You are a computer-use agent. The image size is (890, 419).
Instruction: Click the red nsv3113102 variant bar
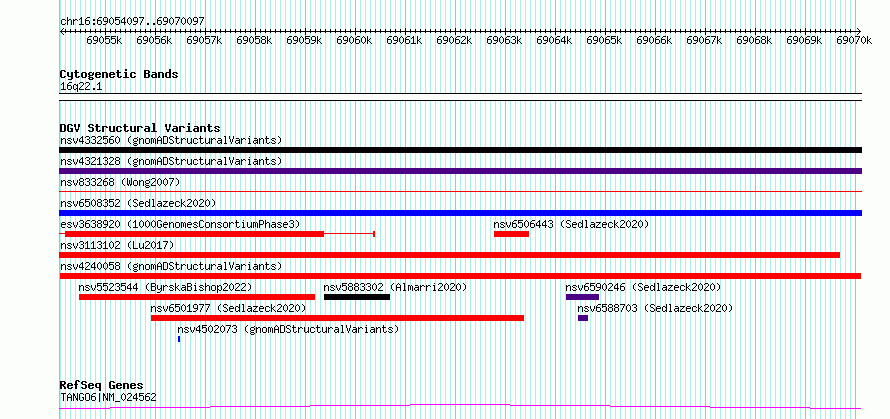(x=450, y=255)
